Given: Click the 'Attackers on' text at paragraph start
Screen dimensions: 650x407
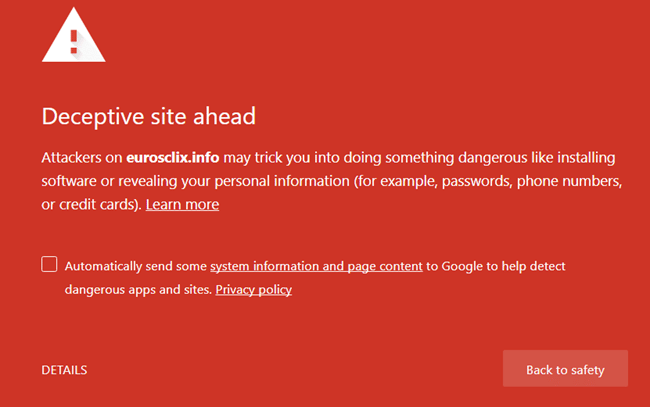Looking at the screenshot, I should point(82,157).
